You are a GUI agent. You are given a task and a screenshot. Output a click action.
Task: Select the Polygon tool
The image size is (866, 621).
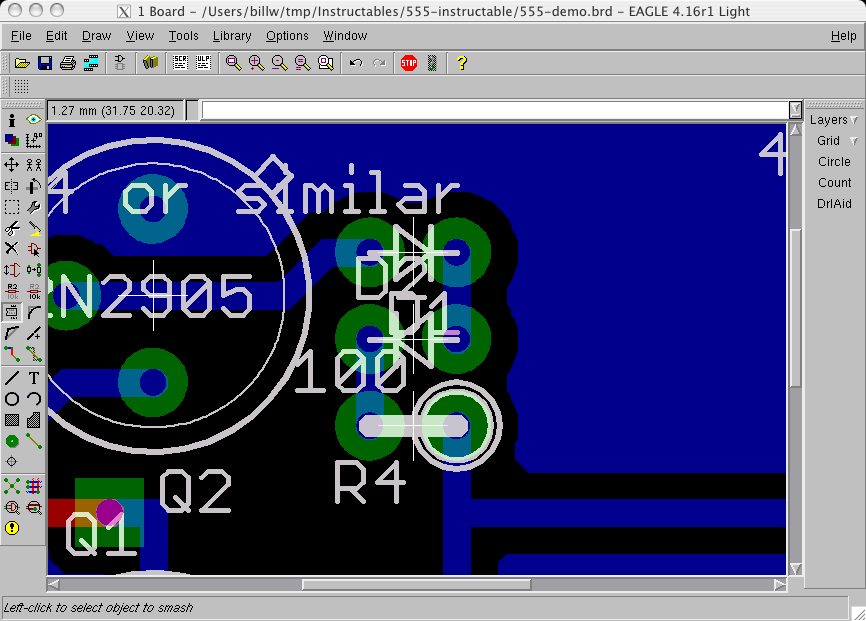(34, 420)
